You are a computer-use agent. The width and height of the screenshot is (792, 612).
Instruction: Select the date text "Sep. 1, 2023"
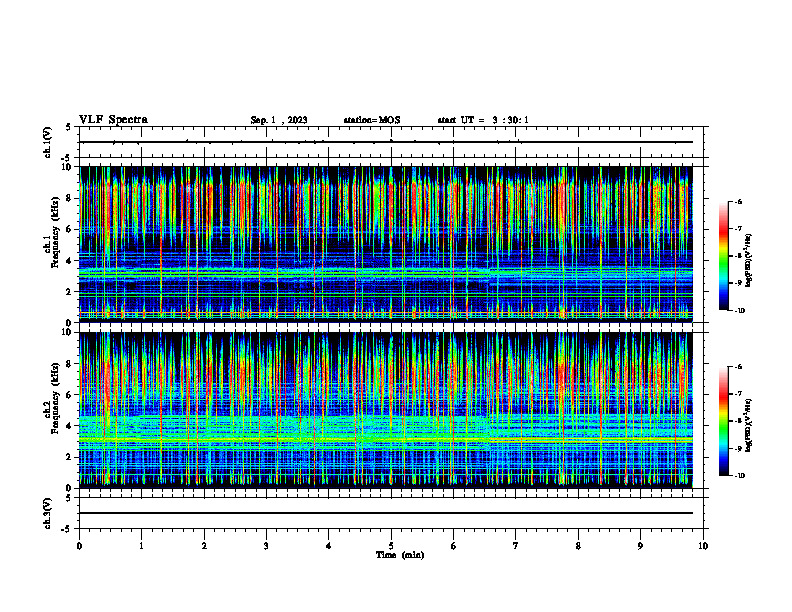(279, 120)
